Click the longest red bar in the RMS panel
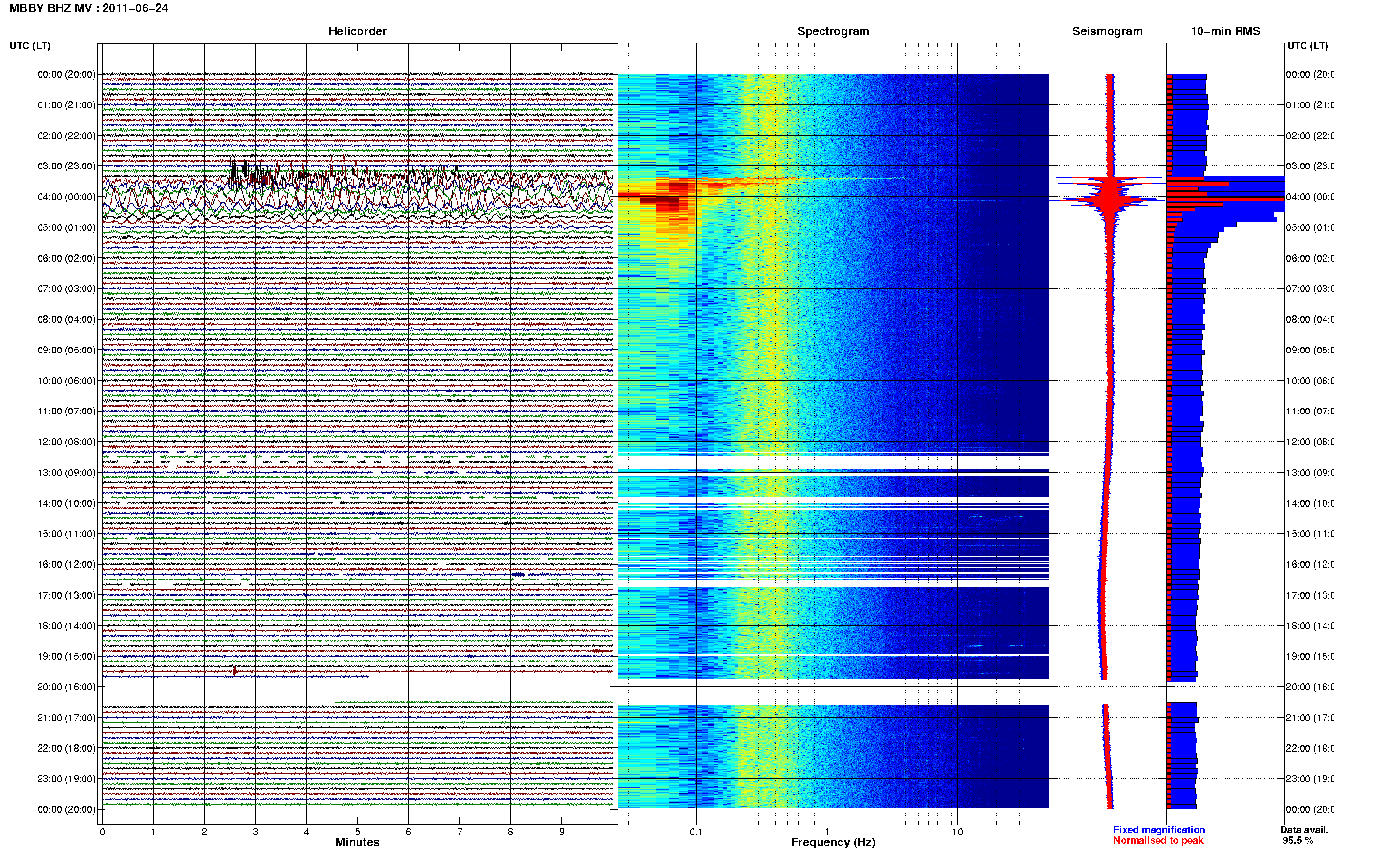Screen dimensions: 1389x868 [x=1225, y=199]
